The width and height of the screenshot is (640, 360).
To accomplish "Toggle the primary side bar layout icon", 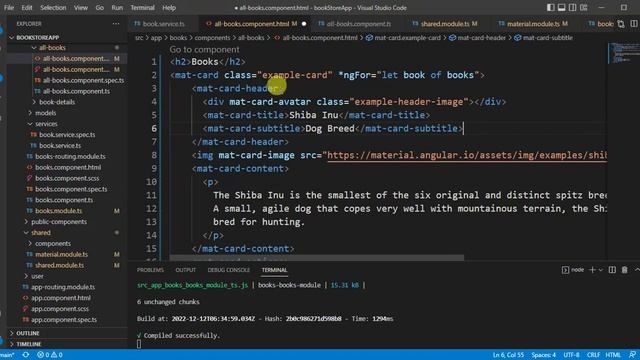I will tap(551, 7).
